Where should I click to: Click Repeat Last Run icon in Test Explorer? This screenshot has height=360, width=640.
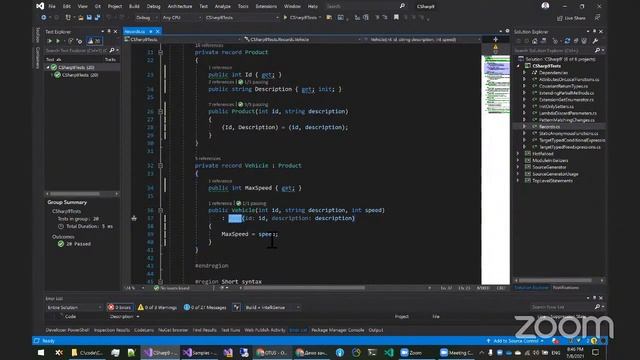tap(70, 41)
